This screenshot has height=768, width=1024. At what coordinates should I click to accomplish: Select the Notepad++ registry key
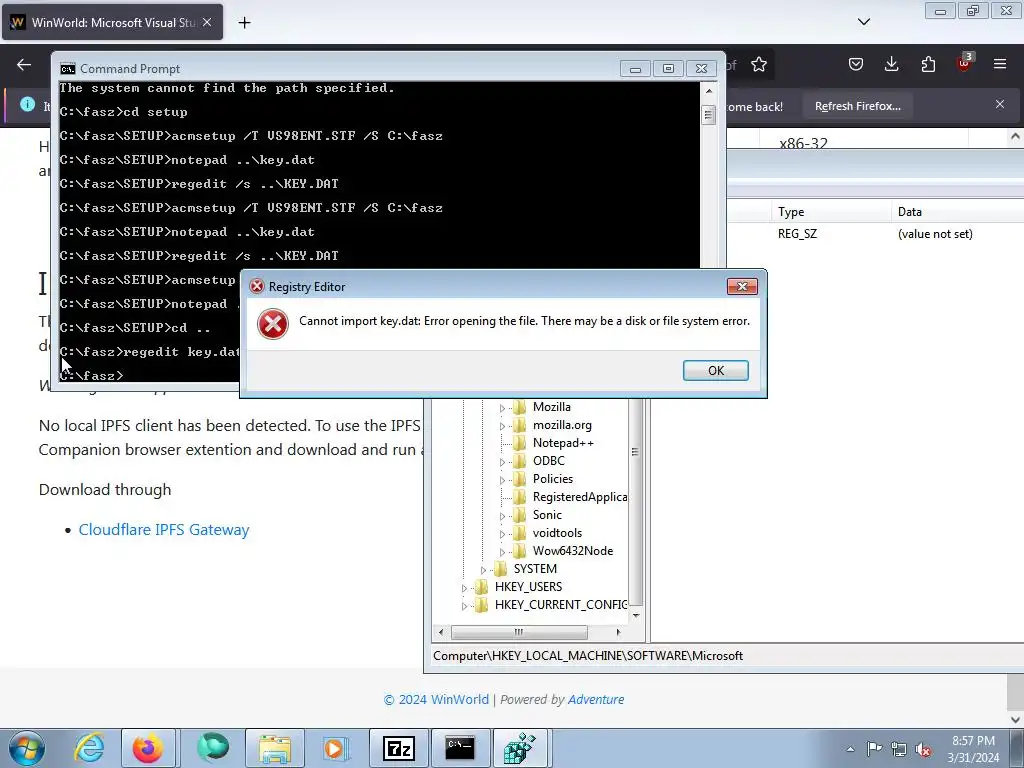(x=563, y=443)
